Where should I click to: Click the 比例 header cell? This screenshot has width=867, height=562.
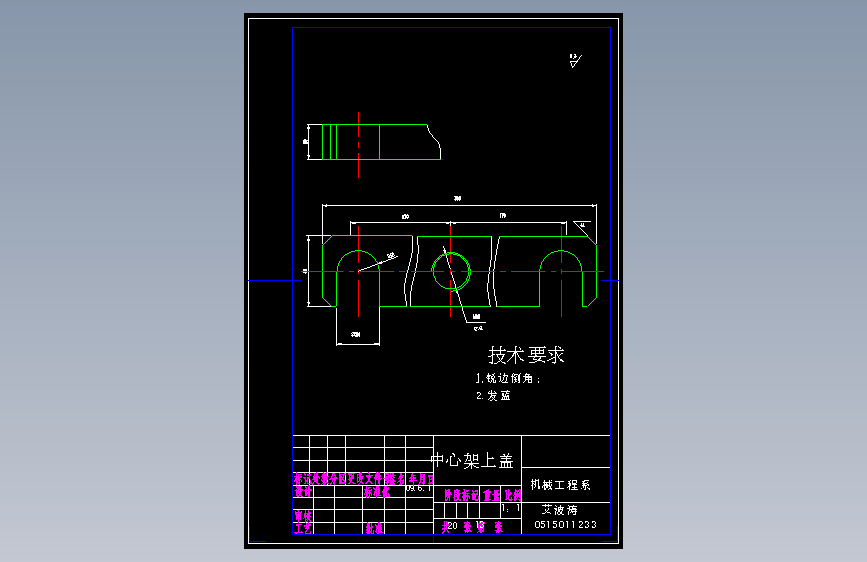pyautogui.click(x=513, y=495)
